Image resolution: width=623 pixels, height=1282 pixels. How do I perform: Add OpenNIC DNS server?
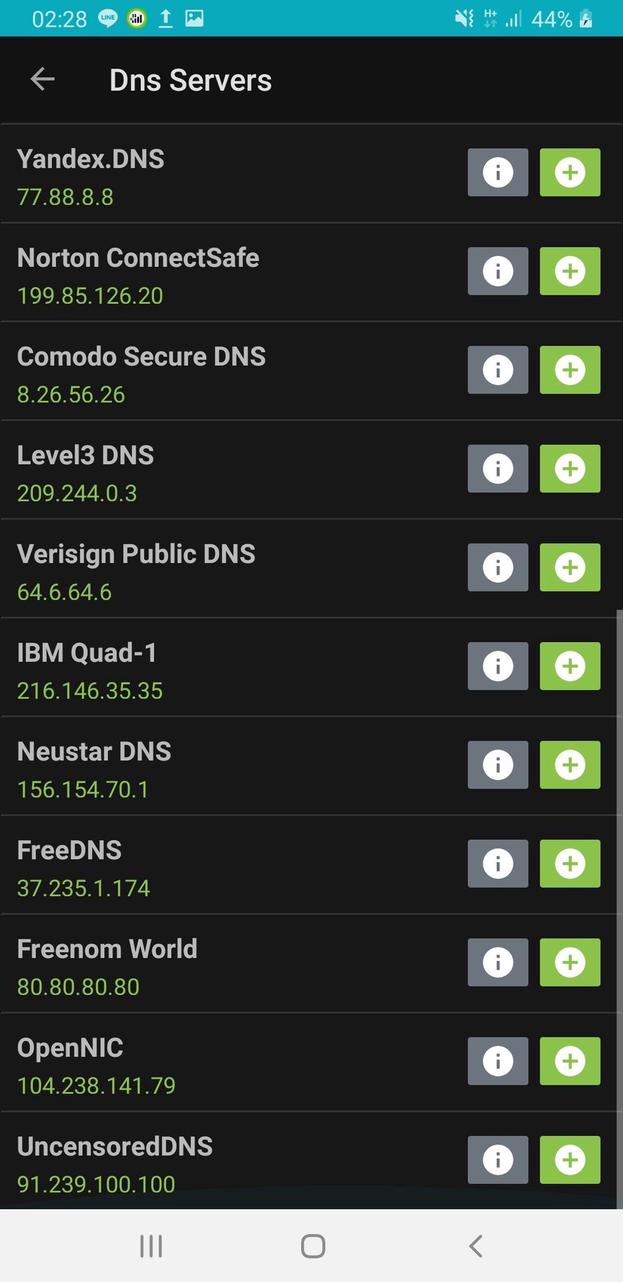570,1061
